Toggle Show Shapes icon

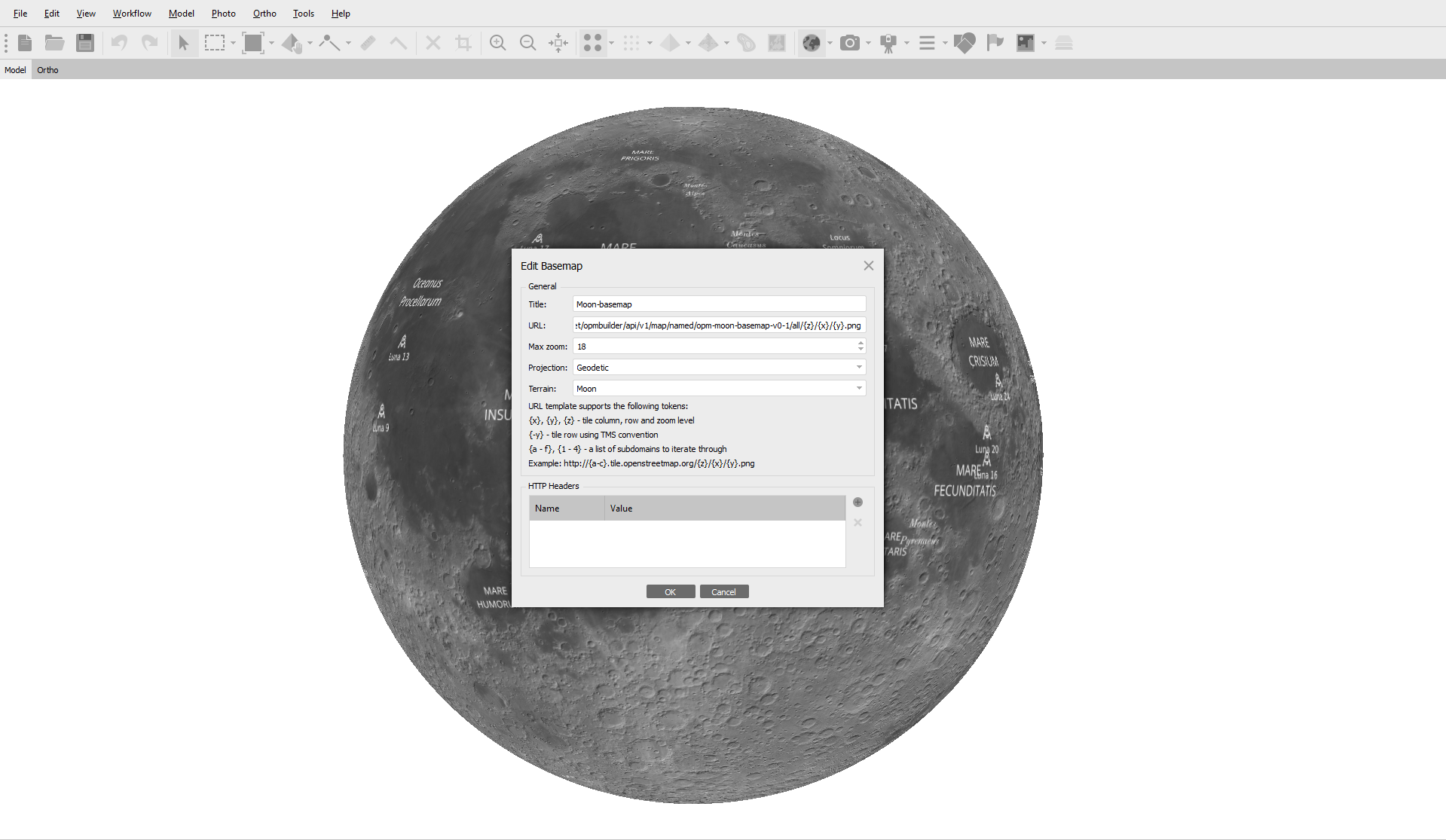tap(965, 43)
